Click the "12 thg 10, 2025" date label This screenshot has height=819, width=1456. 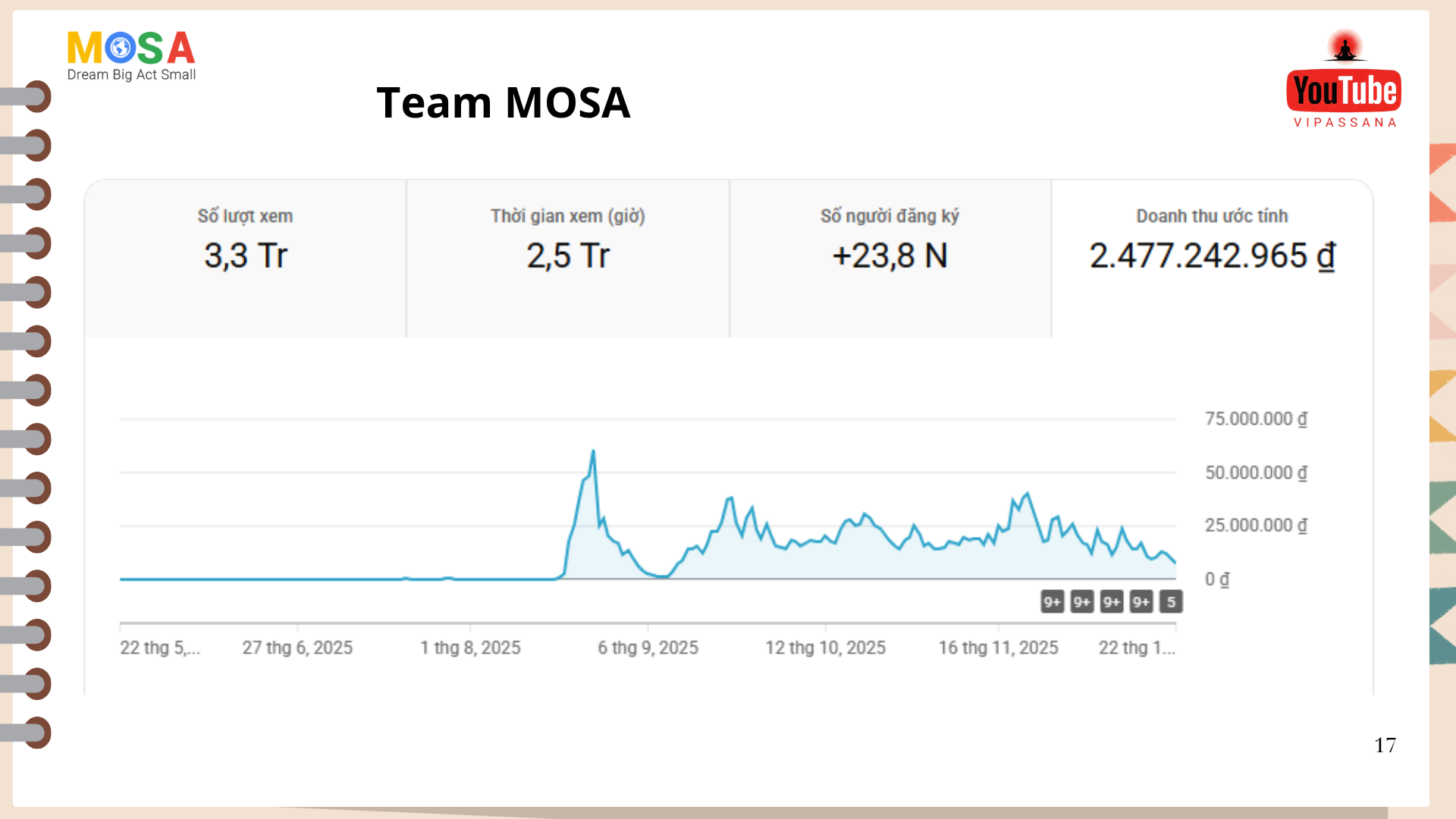click(825, 648)
